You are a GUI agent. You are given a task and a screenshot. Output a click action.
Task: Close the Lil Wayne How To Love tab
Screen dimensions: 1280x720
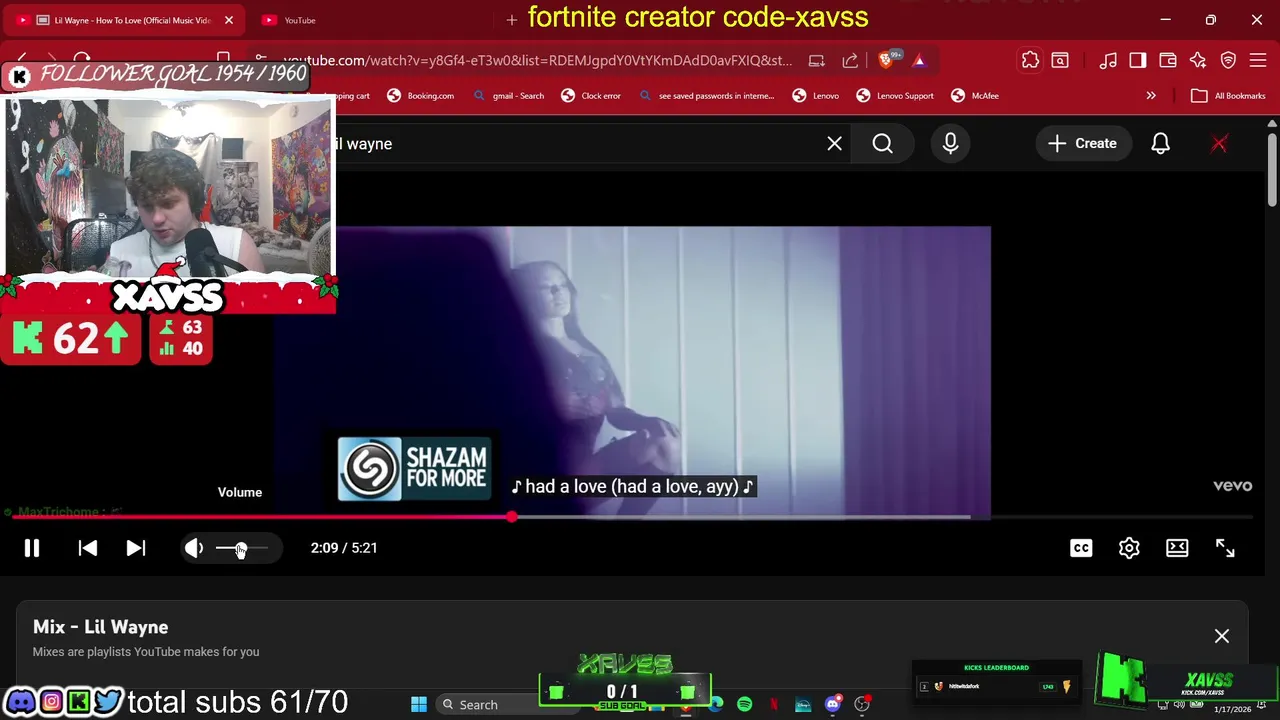(228, 20)
